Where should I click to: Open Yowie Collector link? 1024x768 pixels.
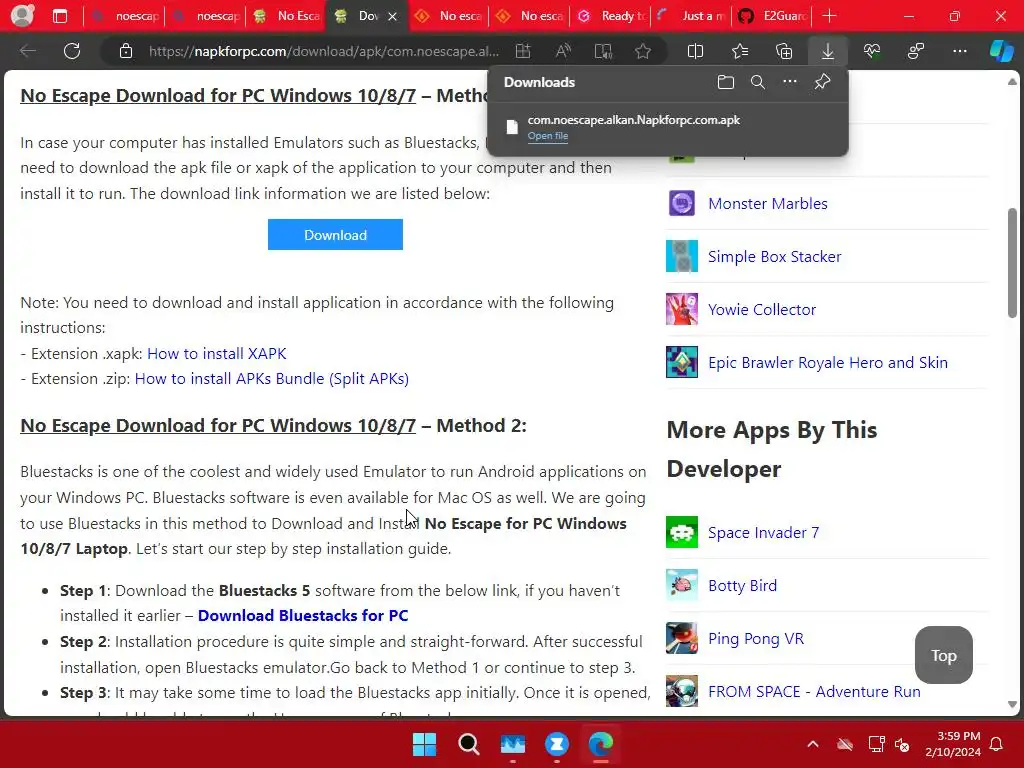click(762, 310)
